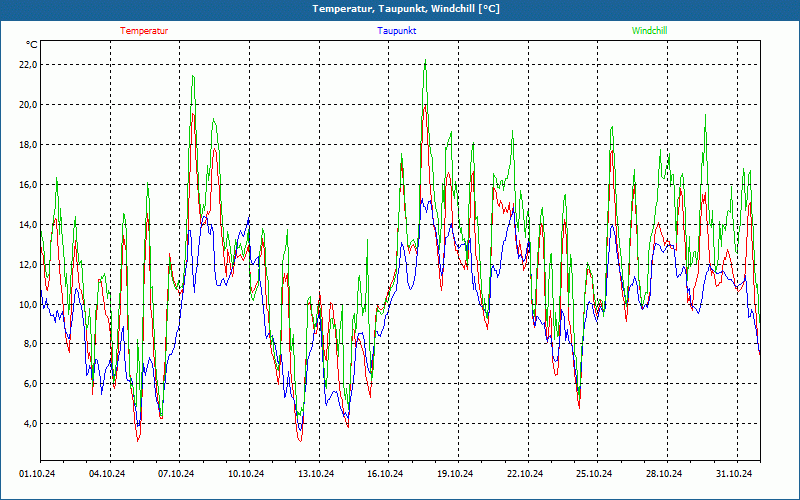Click the 01.10.24 date label
800x500 pixels.
click(x=37, y=474)
